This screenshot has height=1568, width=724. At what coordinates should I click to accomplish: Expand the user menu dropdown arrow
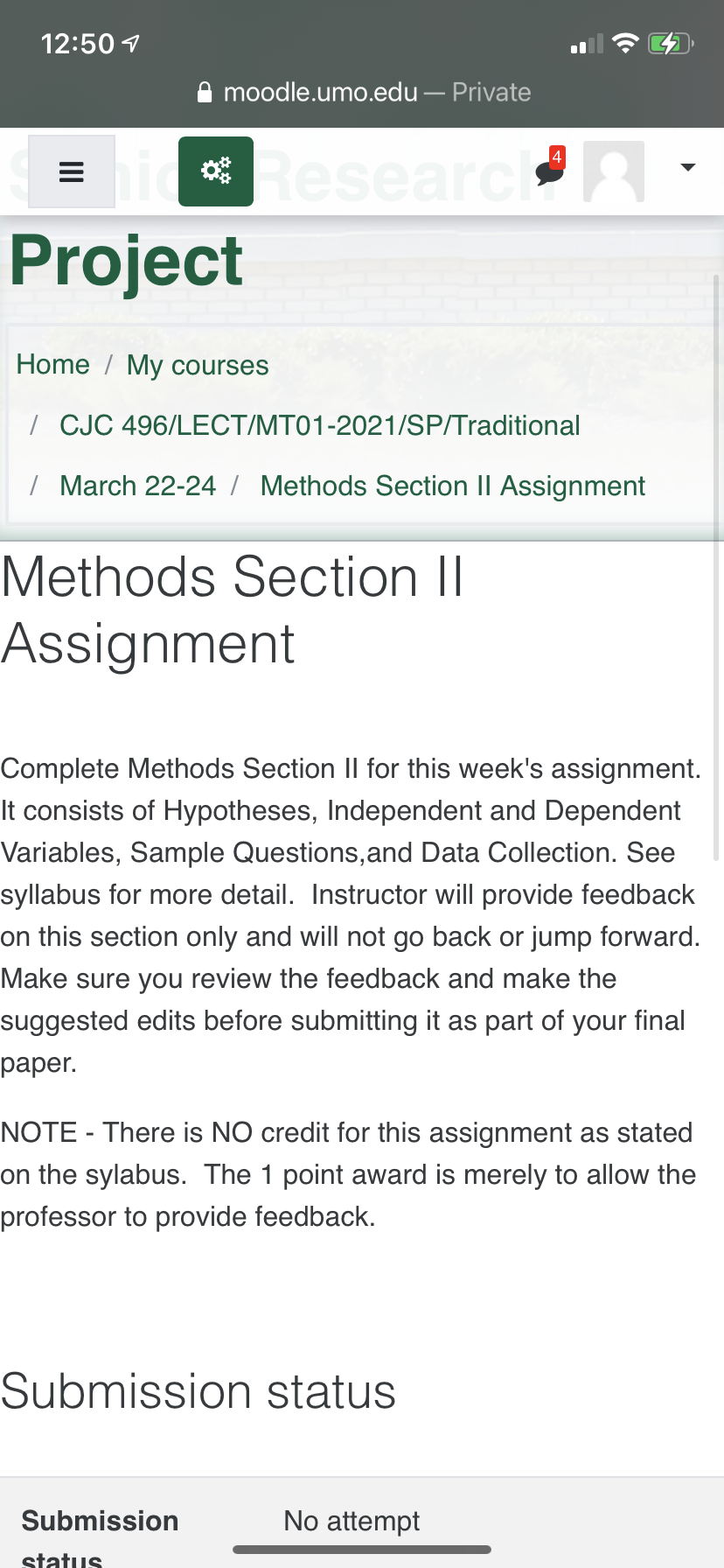688,167
